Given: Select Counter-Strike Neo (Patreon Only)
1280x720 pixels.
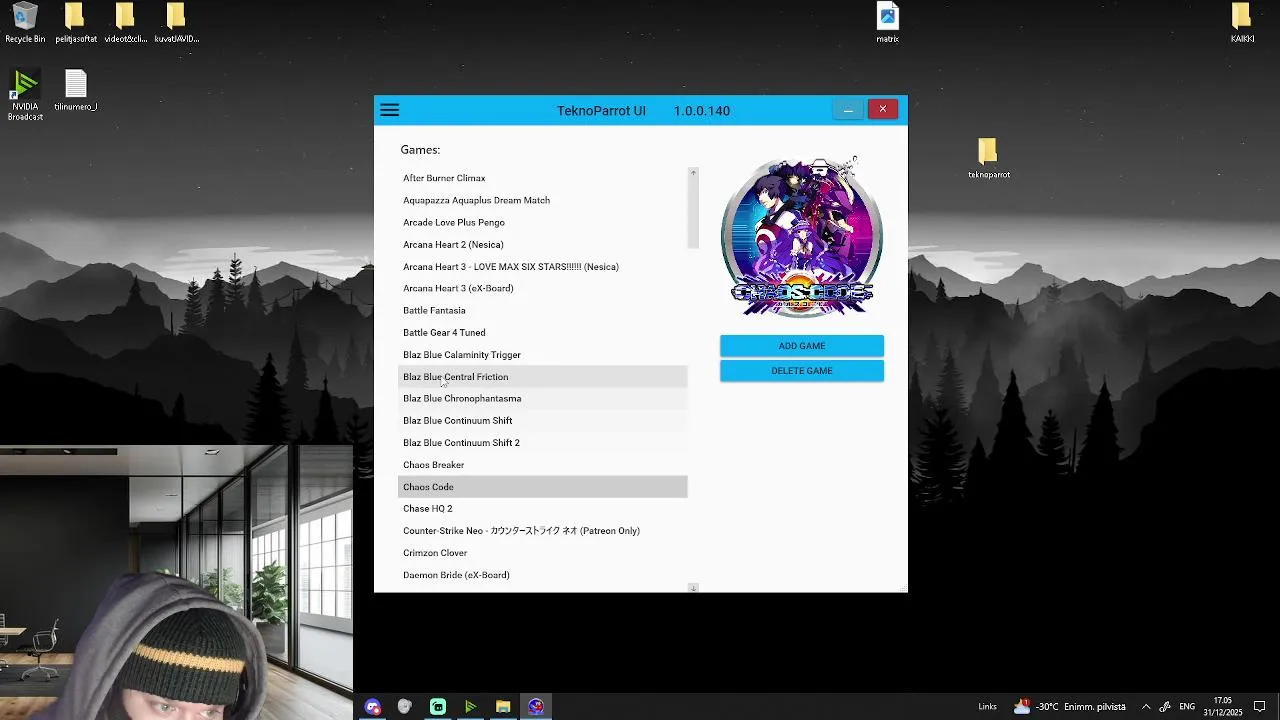Looking at the screenshot, I should click(x=543, y=530).
